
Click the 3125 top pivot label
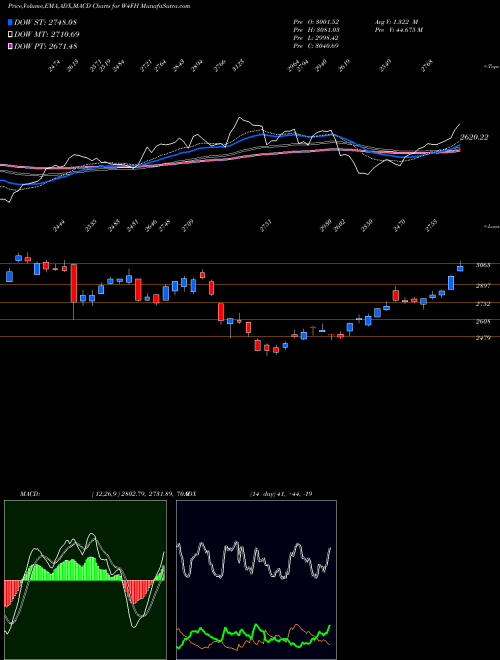click(238, 67)
